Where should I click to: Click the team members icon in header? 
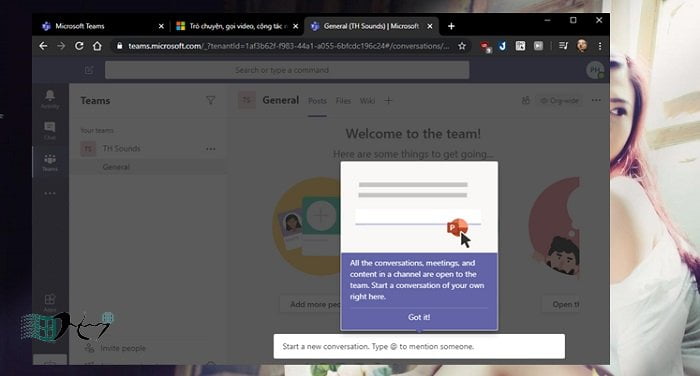point(526,101)
